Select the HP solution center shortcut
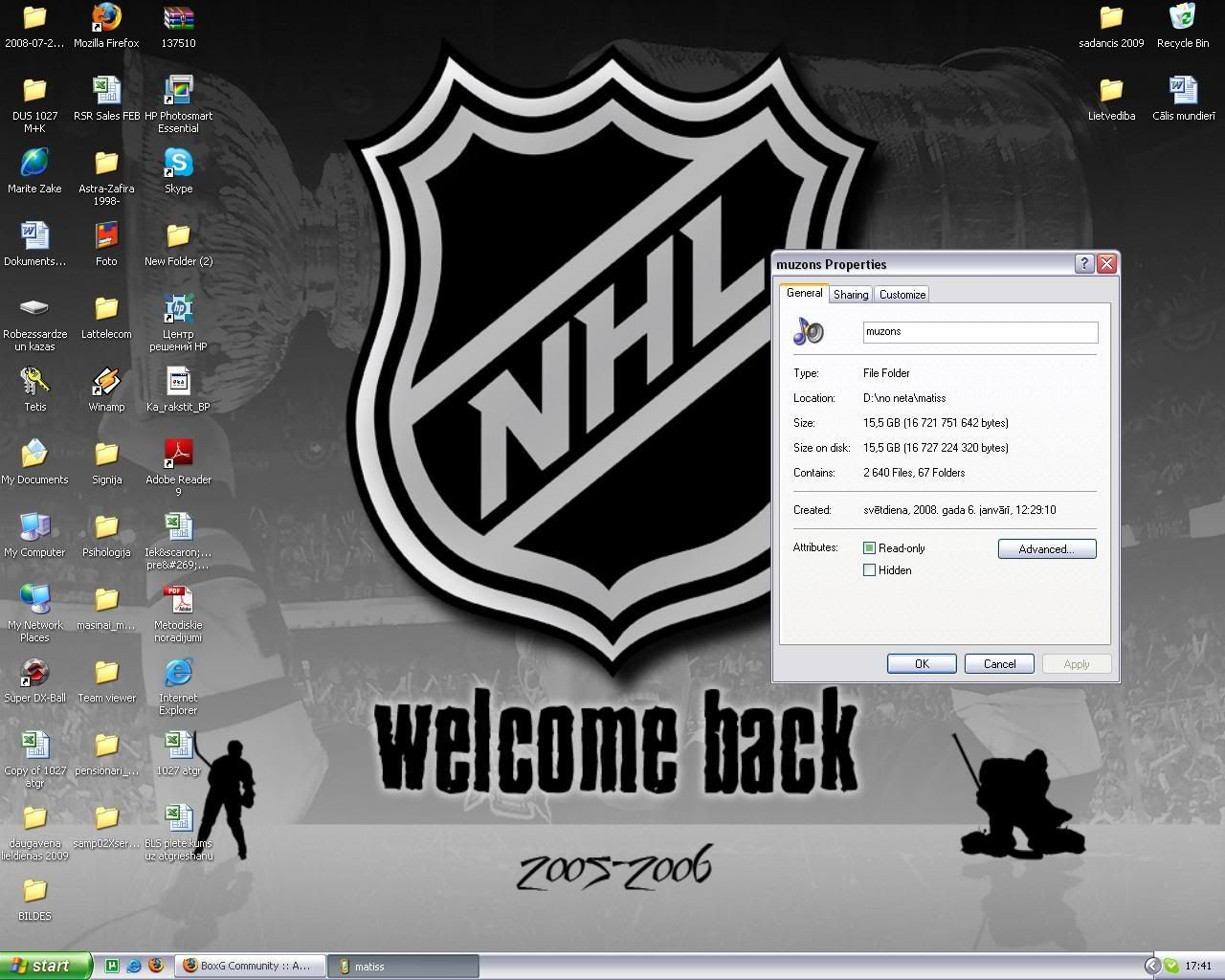 [x=178, y=323]
